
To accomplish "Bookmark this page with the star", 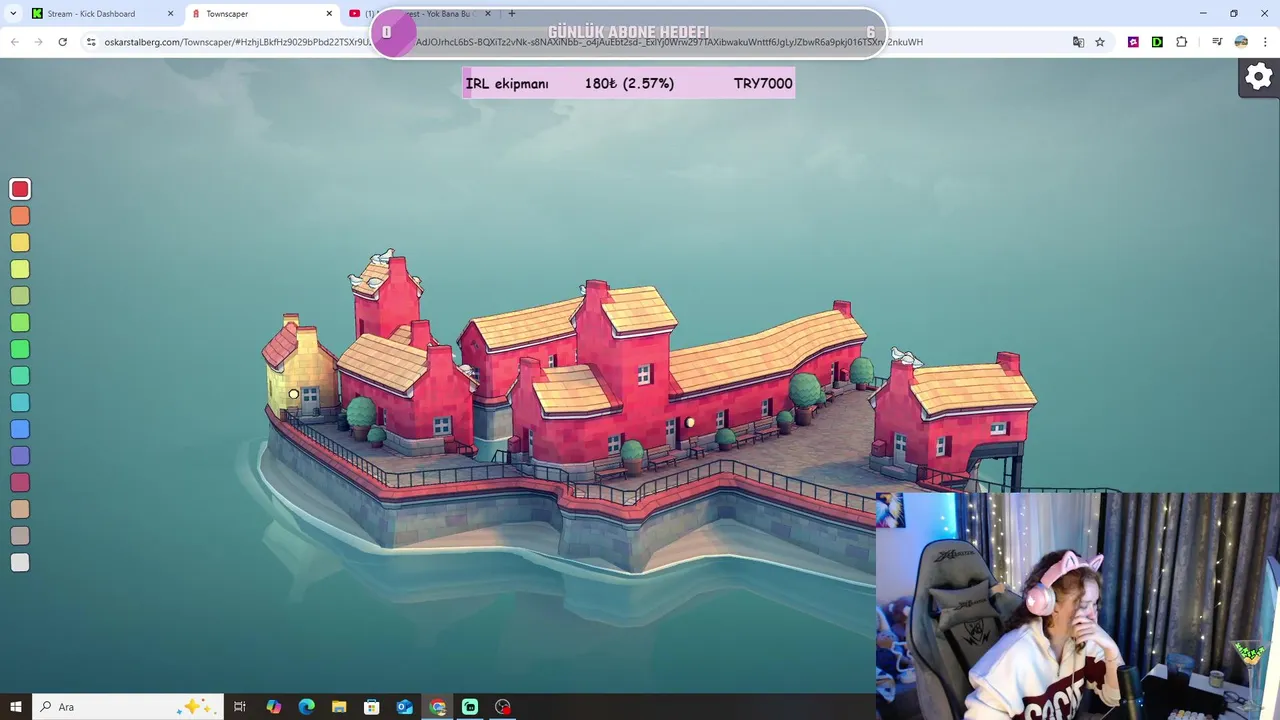I will click(1100, 42).
